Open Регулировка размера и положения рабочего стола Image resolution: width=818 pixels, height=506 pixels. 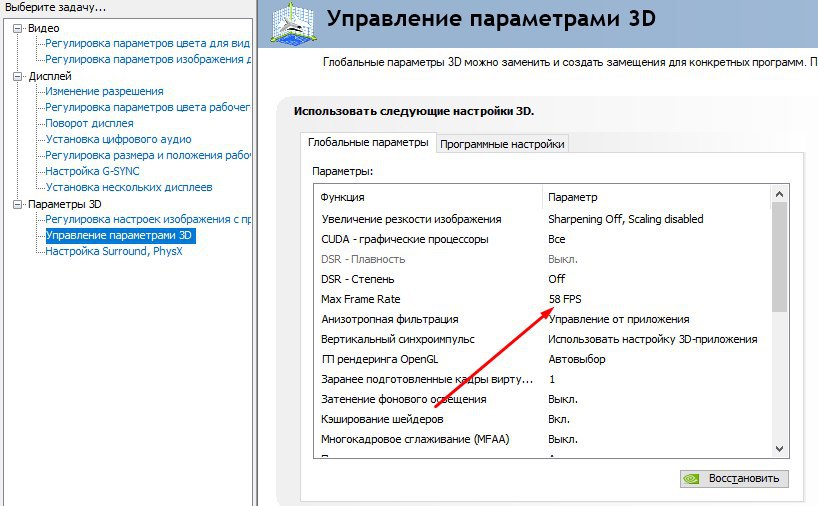tap(148, 155)
